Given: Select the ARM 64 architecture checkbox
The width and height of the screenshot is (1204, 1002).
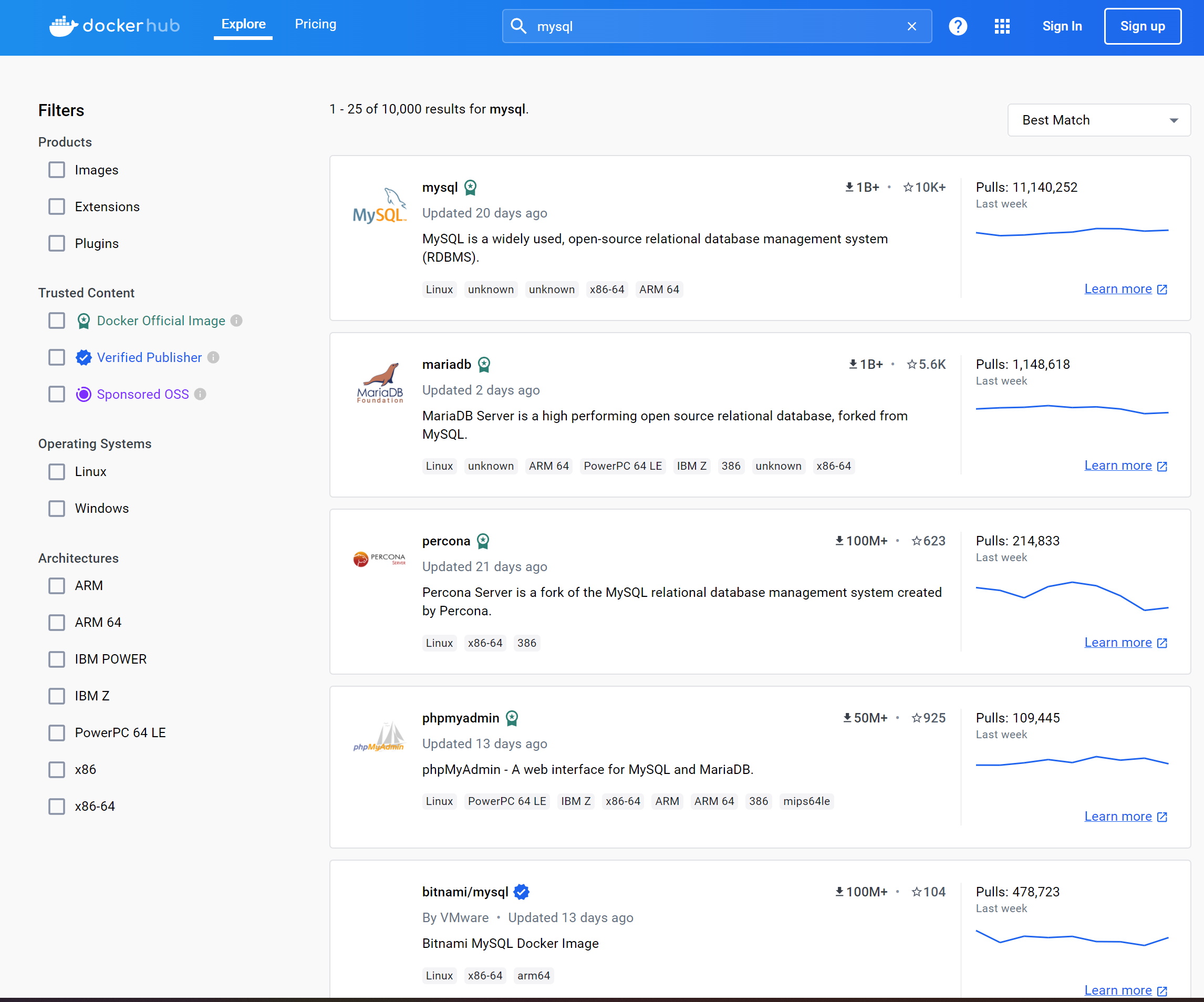Looking at the screenshot, I should (x=57, y=622).
